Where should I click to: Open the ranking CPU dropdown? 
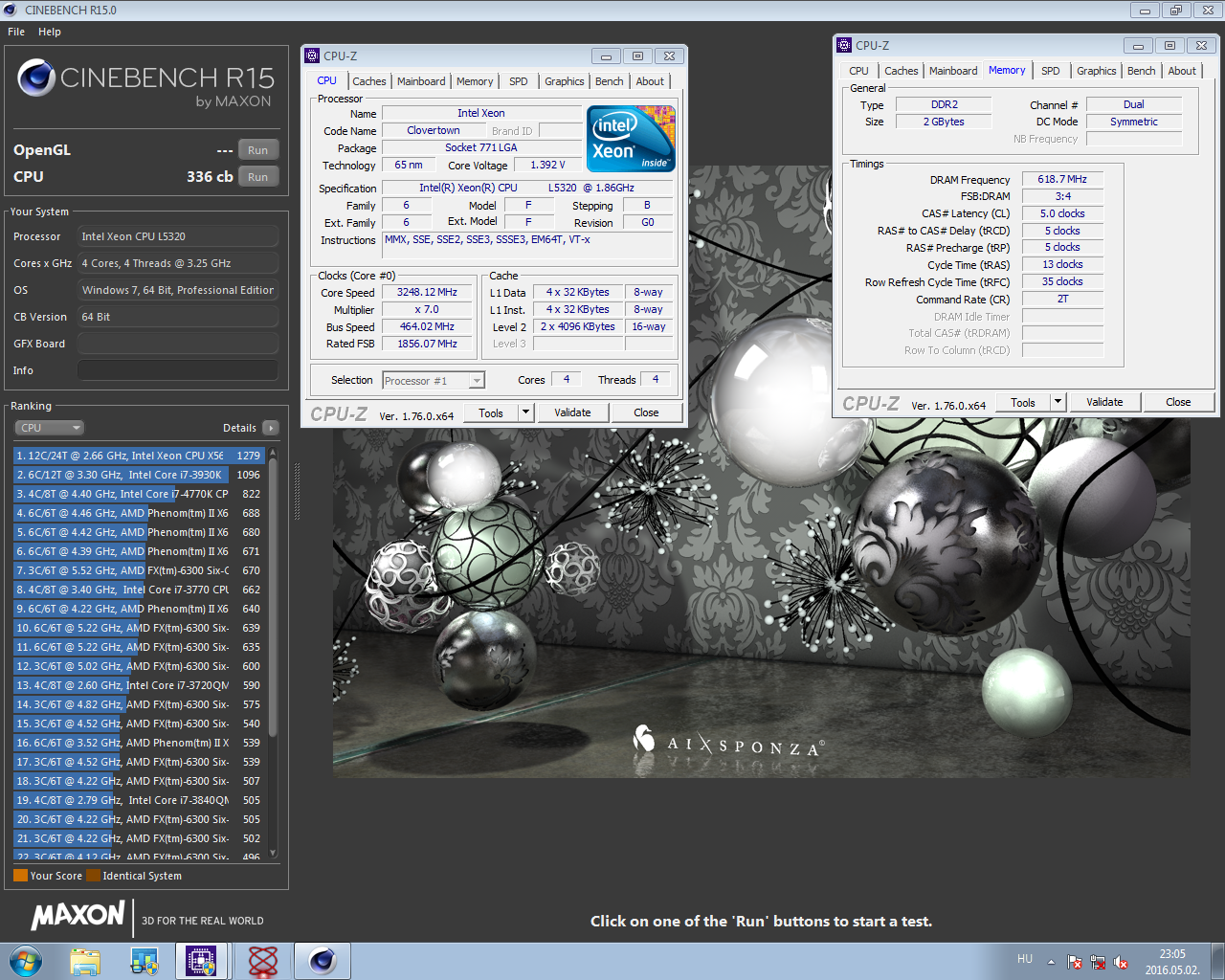(x=50, y=428)
